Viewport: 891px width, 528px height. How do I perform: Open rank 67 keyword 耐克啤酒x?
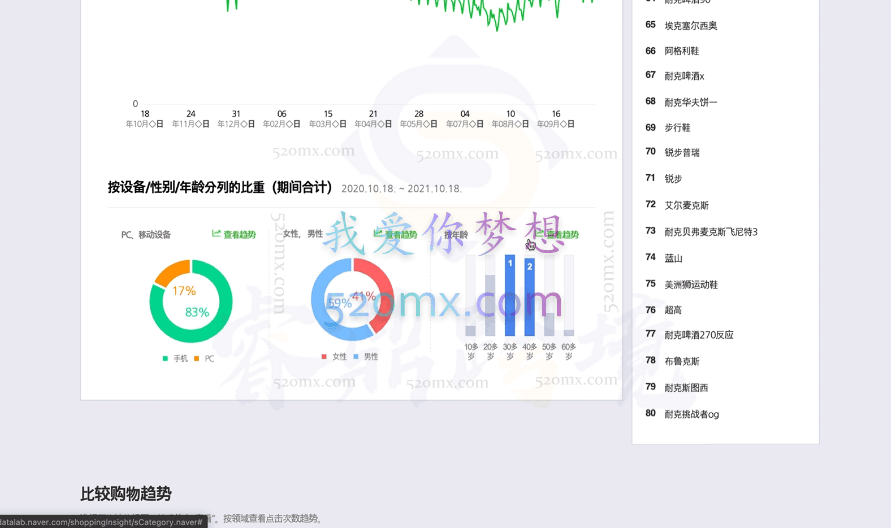(x=684, y=76)
